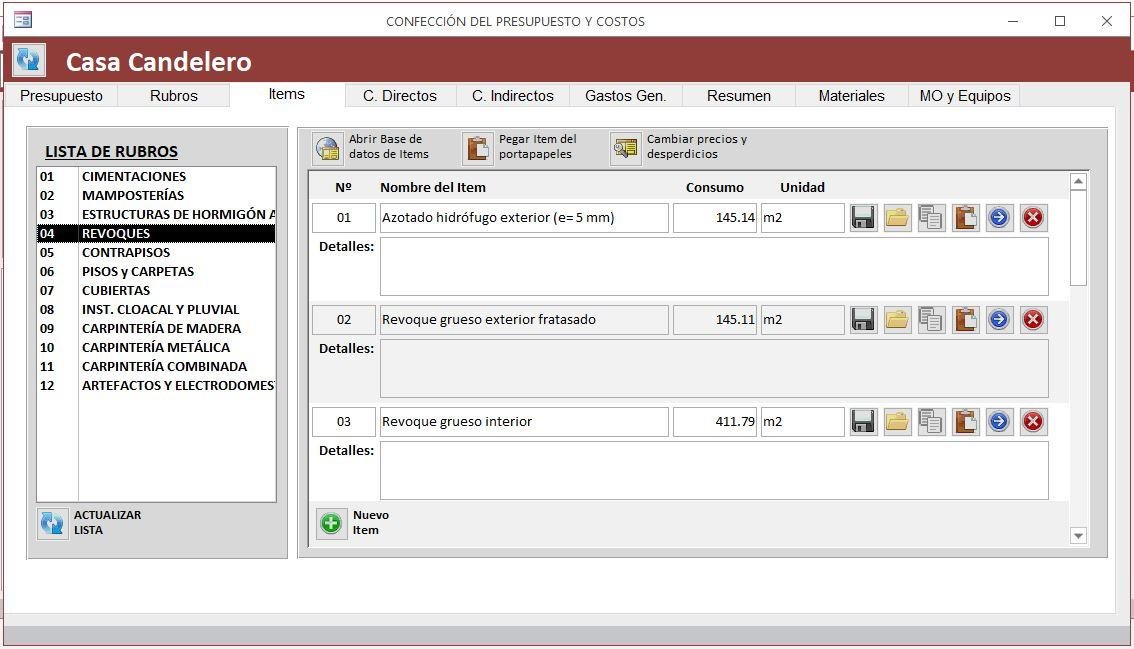This screenshot has width=1134, height=649.
Task: Switch to the Materiales tab
Action: (851, 96)
